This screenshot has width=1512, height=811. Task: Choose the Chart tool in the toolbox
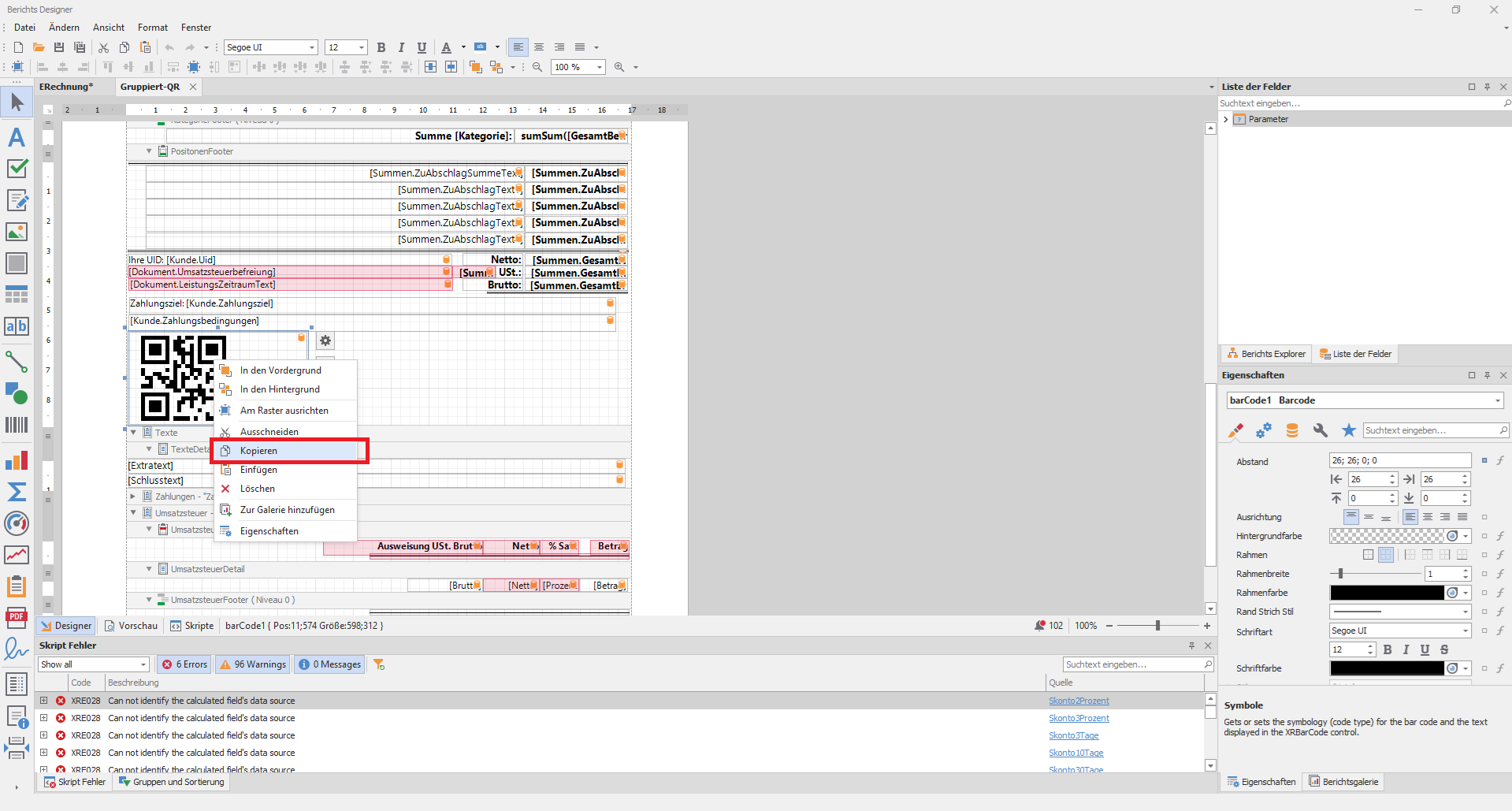coord(17,460)
